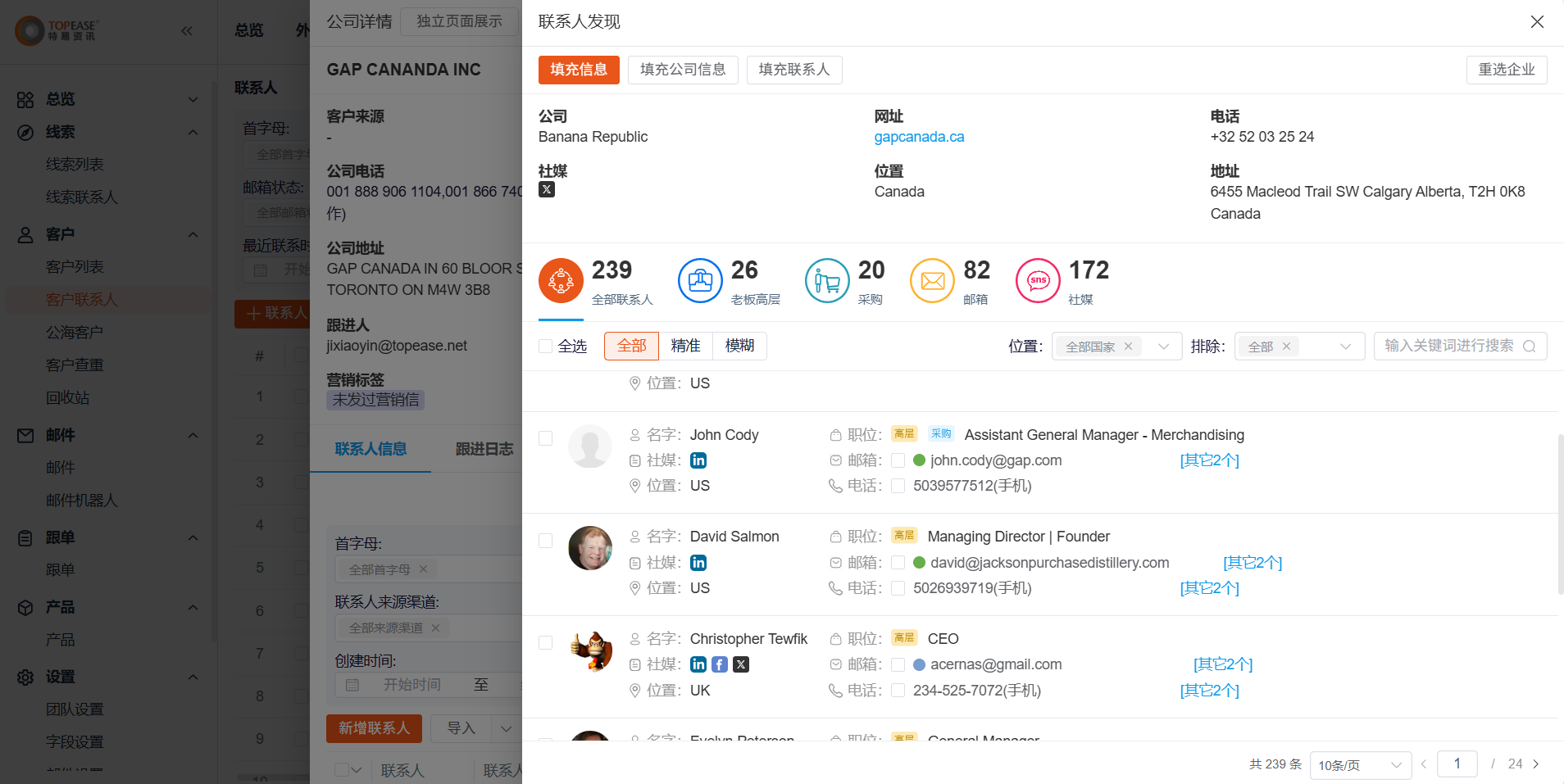Image resolution: width=1564 pixels, height=784 pixels.
Task: Click the 邮箱 envelope filter icon showing 82
Action: (933, 281)
